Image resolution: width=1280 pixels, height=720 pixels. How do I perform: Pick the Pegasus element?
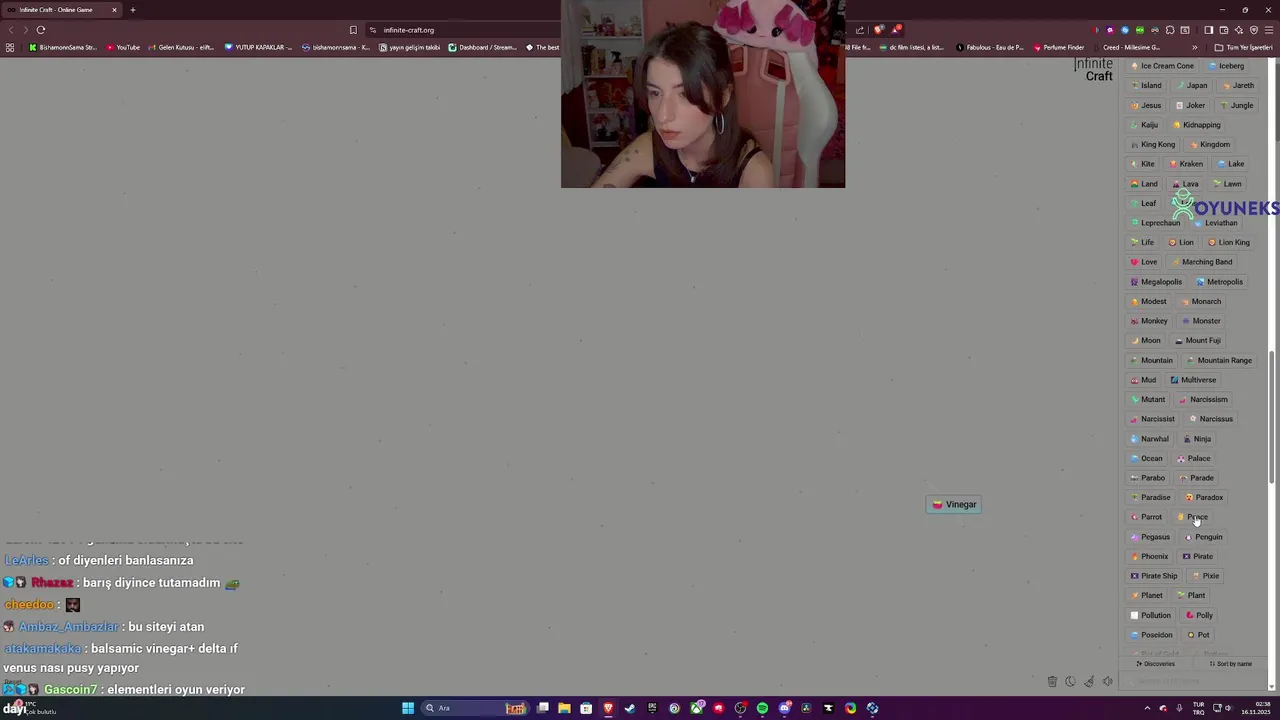pyautogui.click(x=1150, y=537)
